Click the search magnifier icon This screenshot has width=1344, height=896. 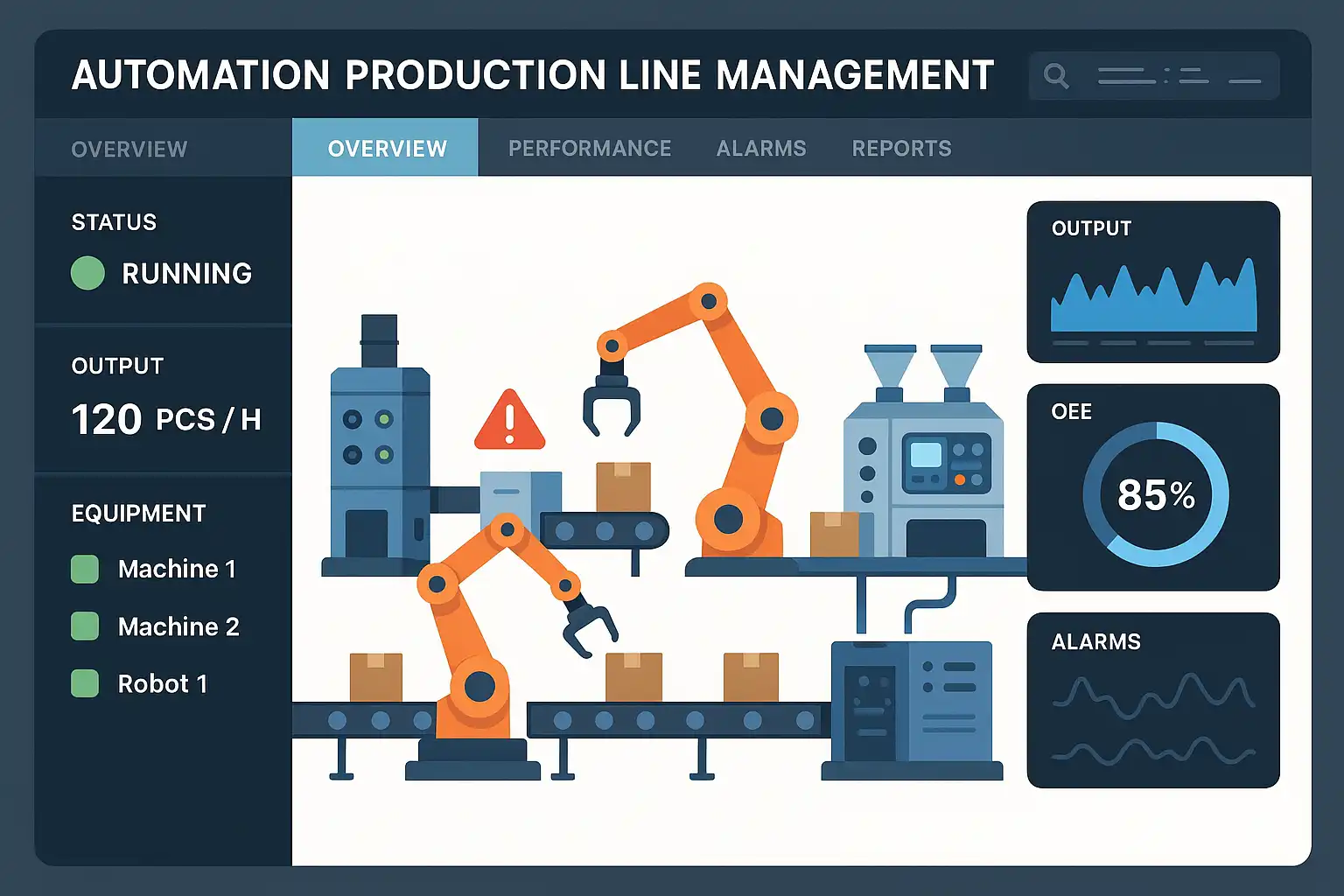click(x=1056, y=76)
